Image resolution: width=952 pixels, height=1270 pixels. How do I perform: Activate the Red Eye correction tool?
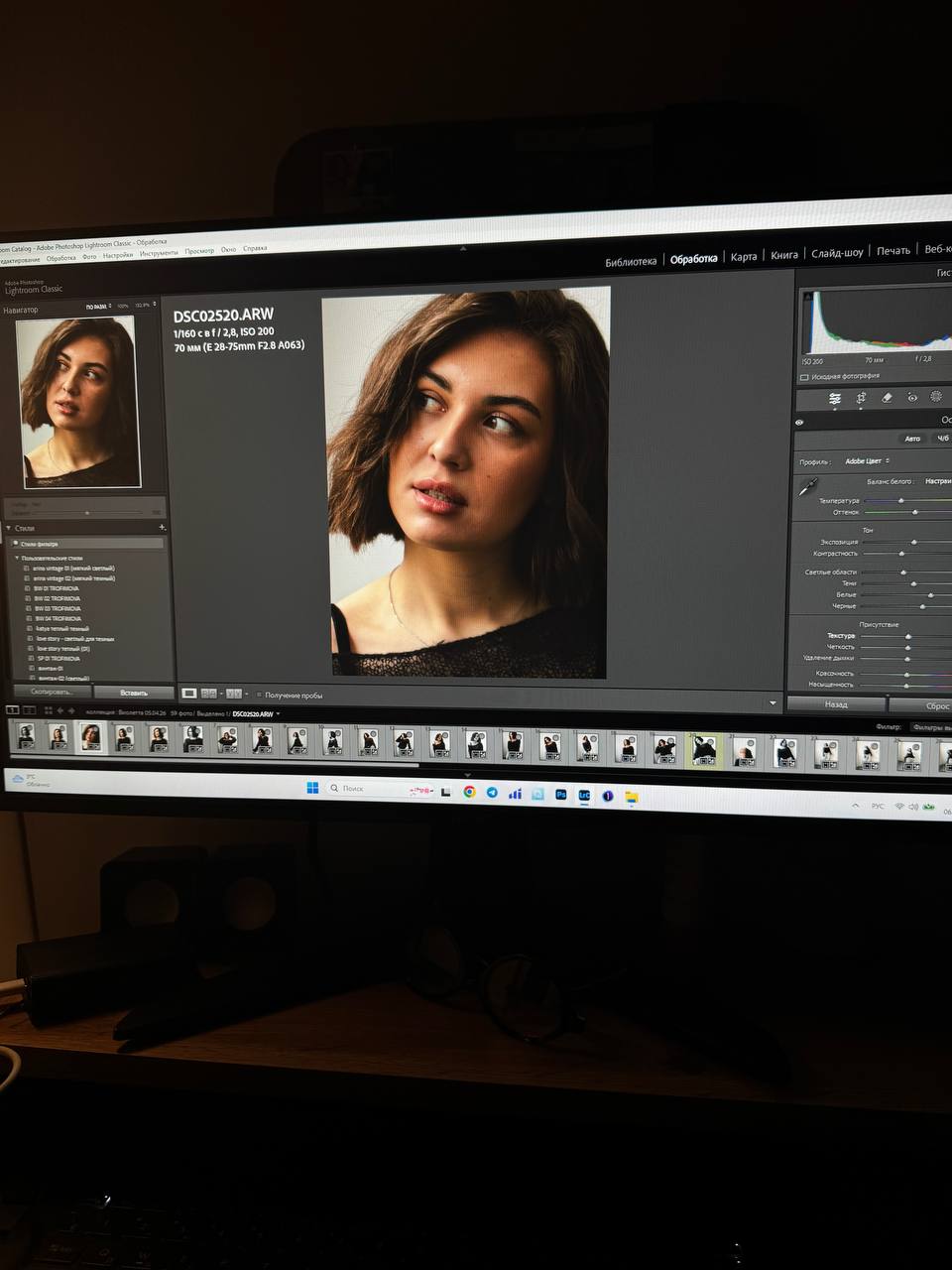point(911,398)
